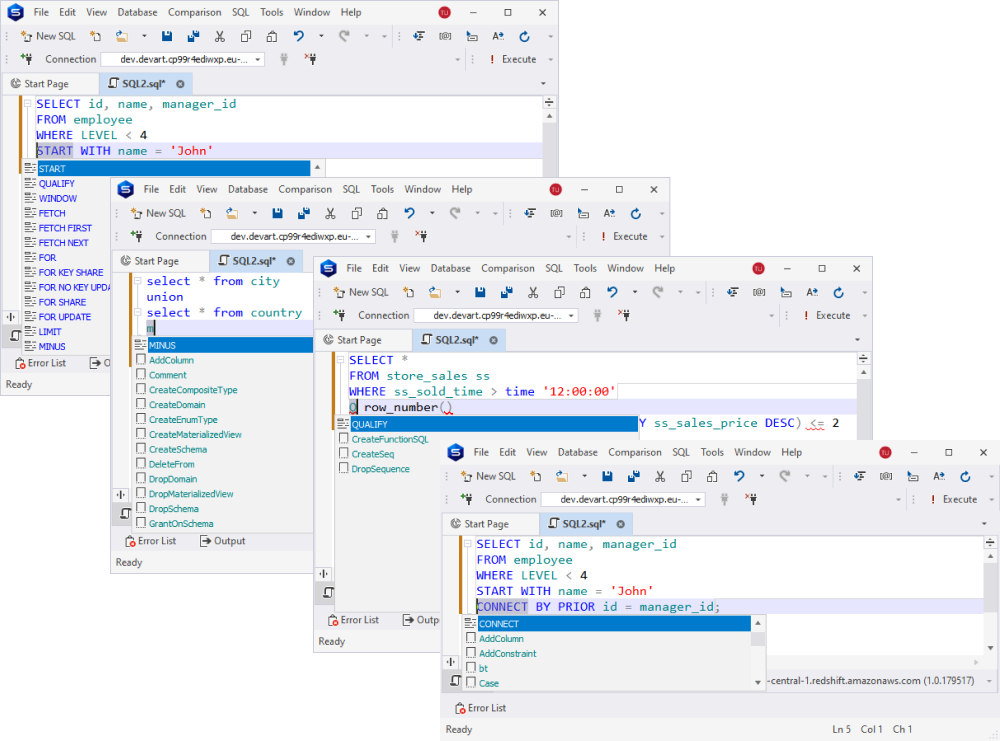This screenshot has height=741, width=1000.
Task: Close SQL2.sql tab in the START WITH window
Action: click(180, 84)
